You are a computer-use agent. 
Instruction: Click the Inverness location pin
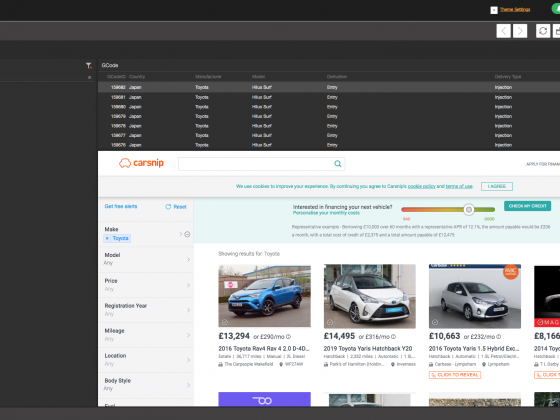coord(393,364)
